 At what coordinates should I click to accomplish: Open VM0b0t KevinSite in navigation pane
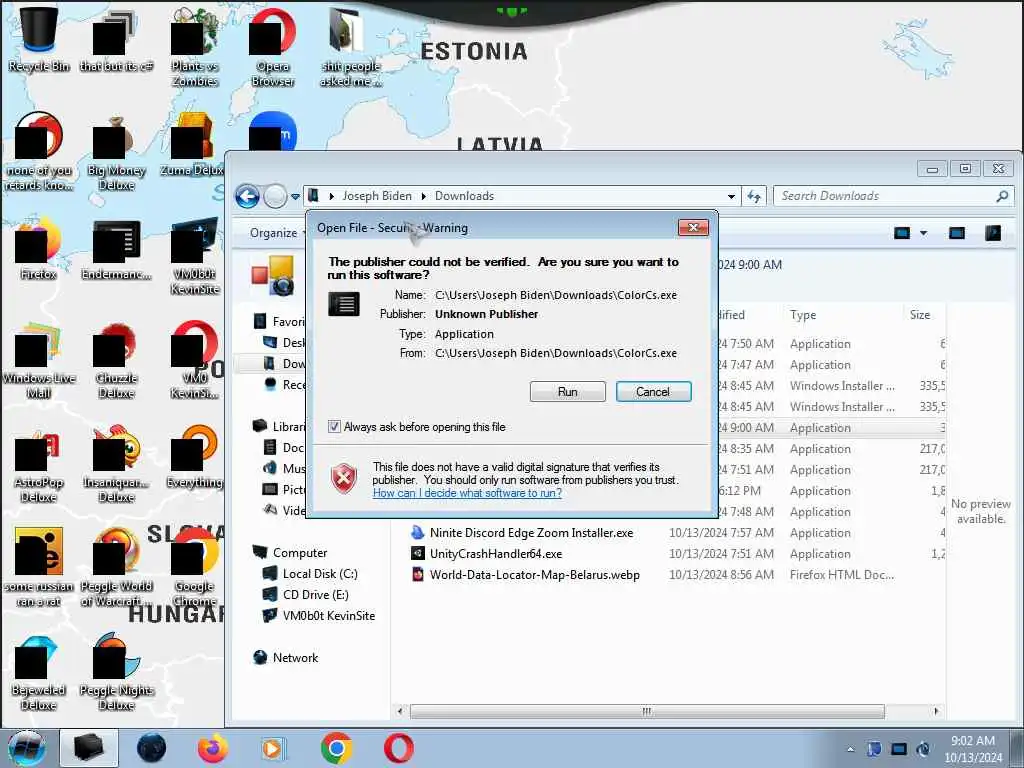click(x=328, y=615)
